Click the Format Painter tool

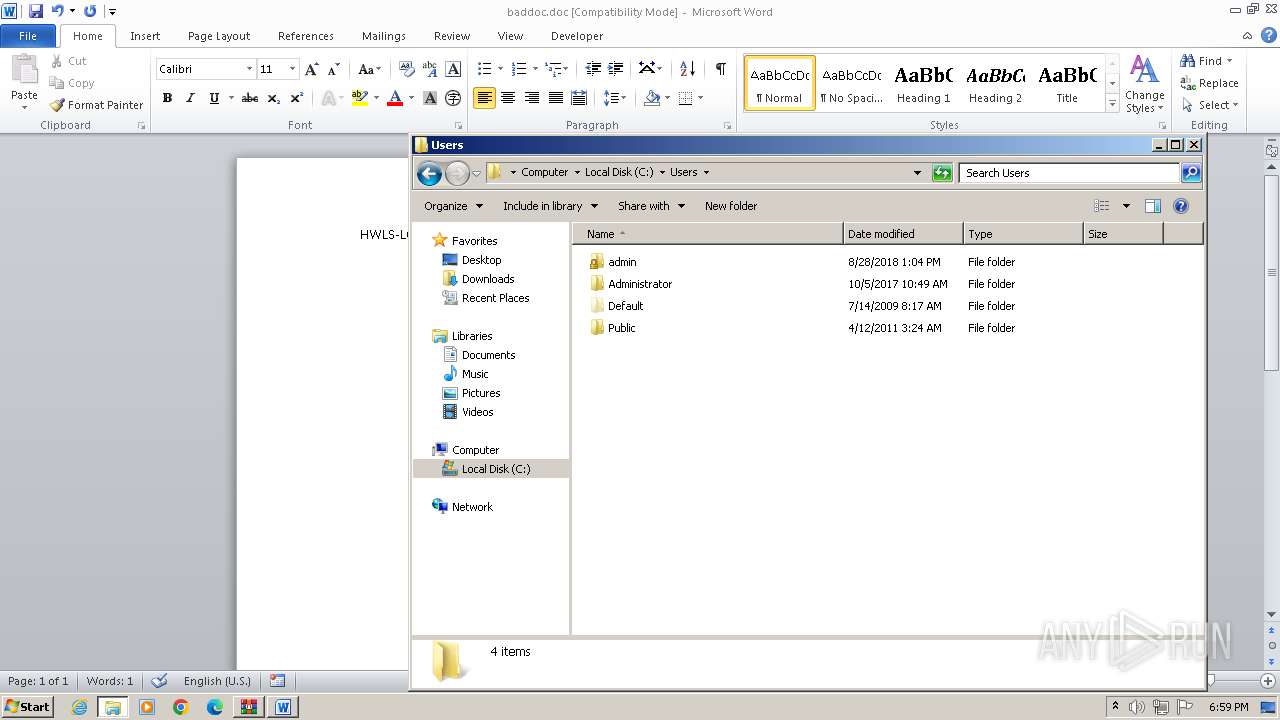click(97, 105)
